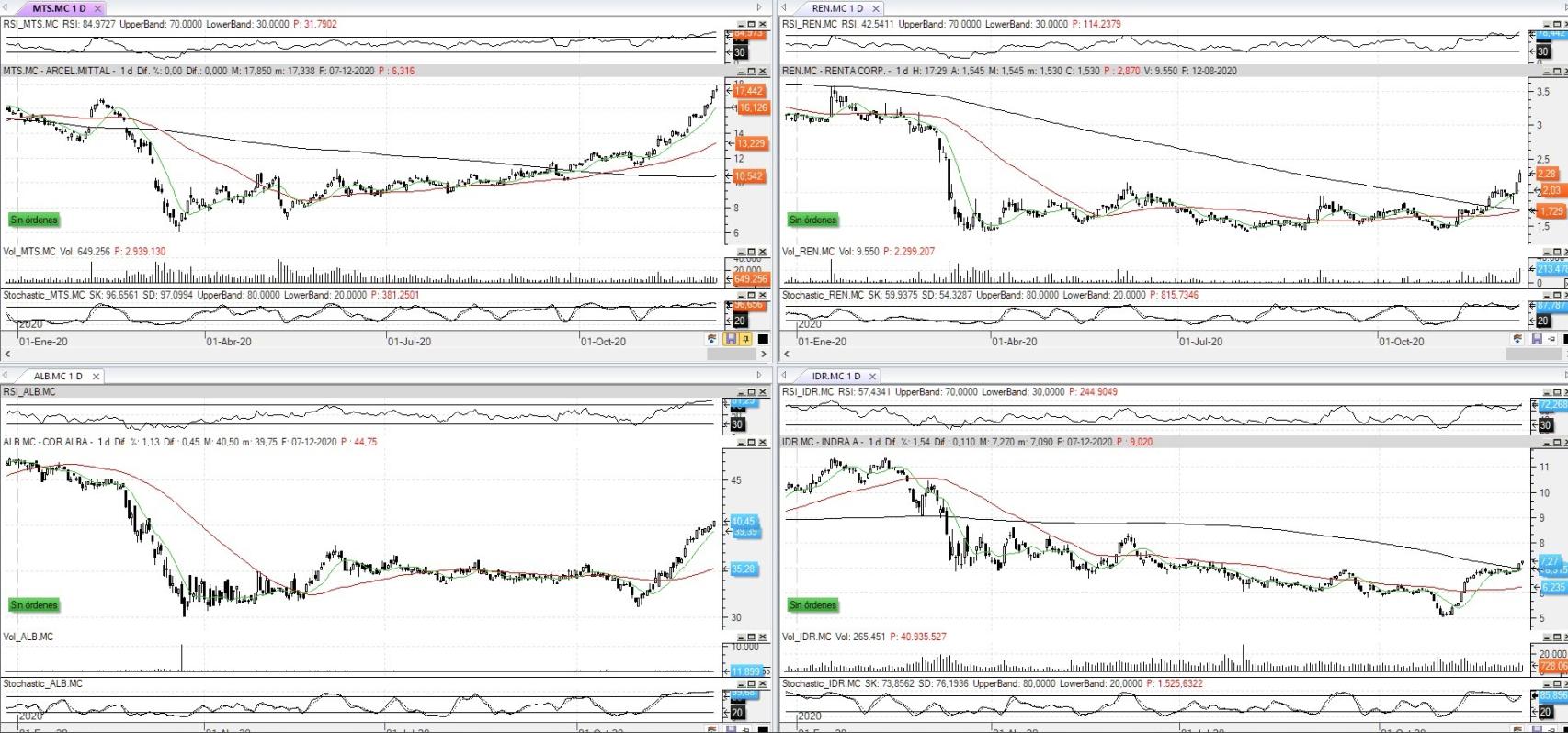Click the 1,729 label on REN.MC axis
Screen dimensions: 1568x733
pos(1551,211)
